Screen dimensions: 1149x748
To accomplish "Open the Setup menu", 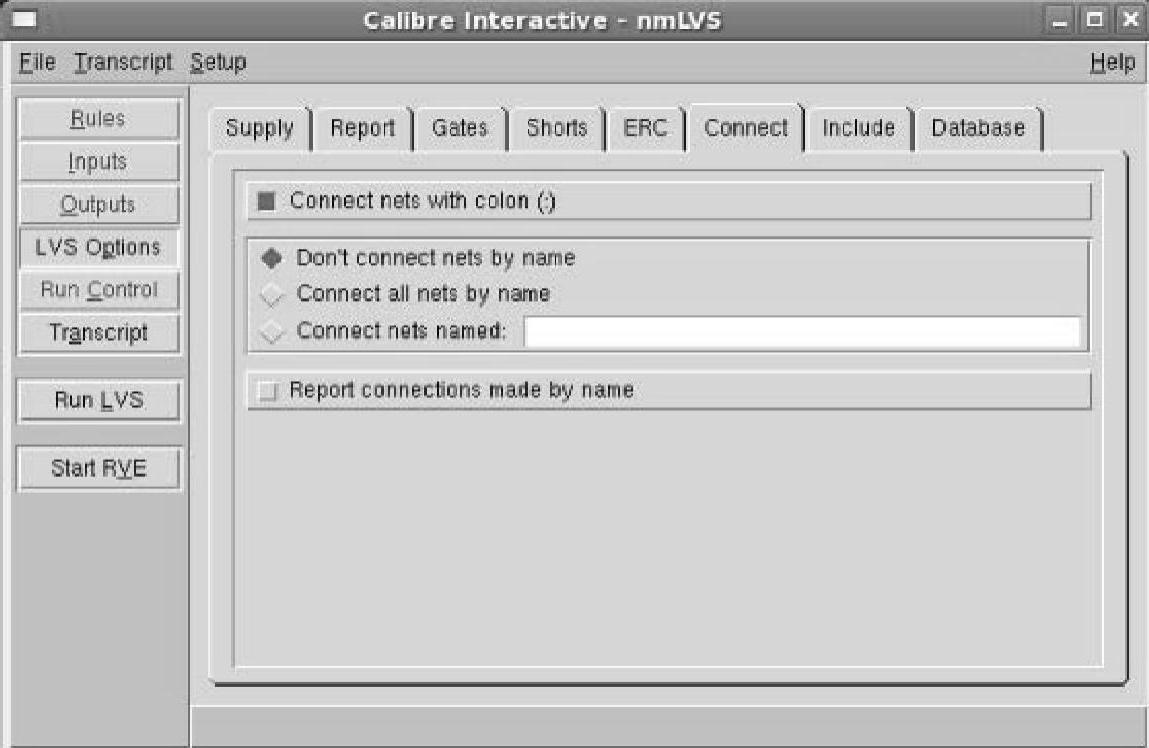I will point(218,62).
